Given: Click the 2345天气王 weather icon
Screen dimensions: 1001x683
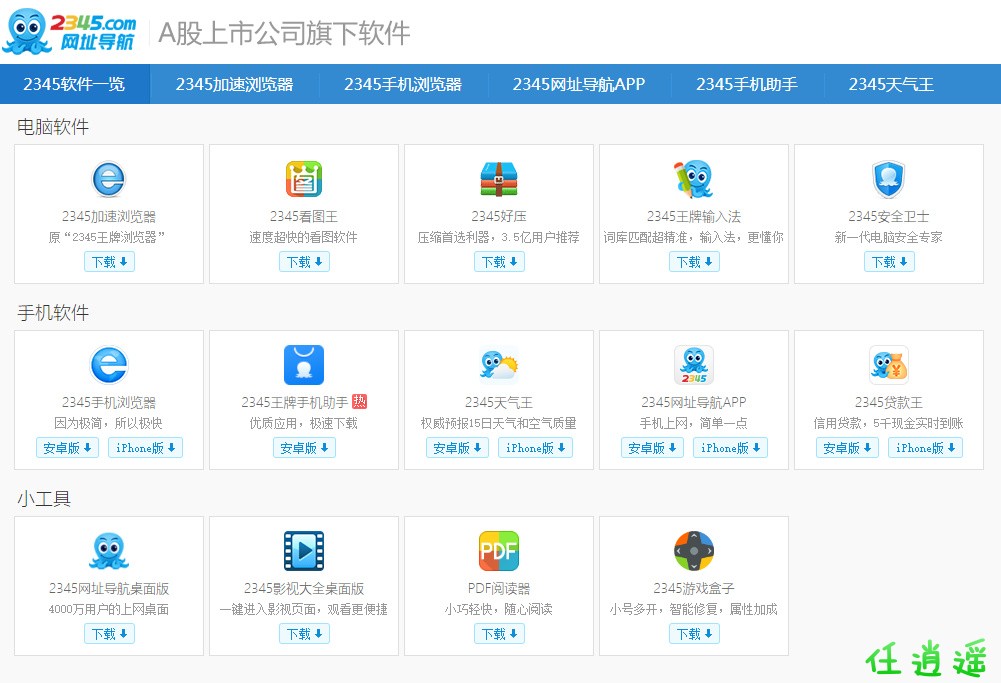Looking at the screenshot, I should 499,365.
